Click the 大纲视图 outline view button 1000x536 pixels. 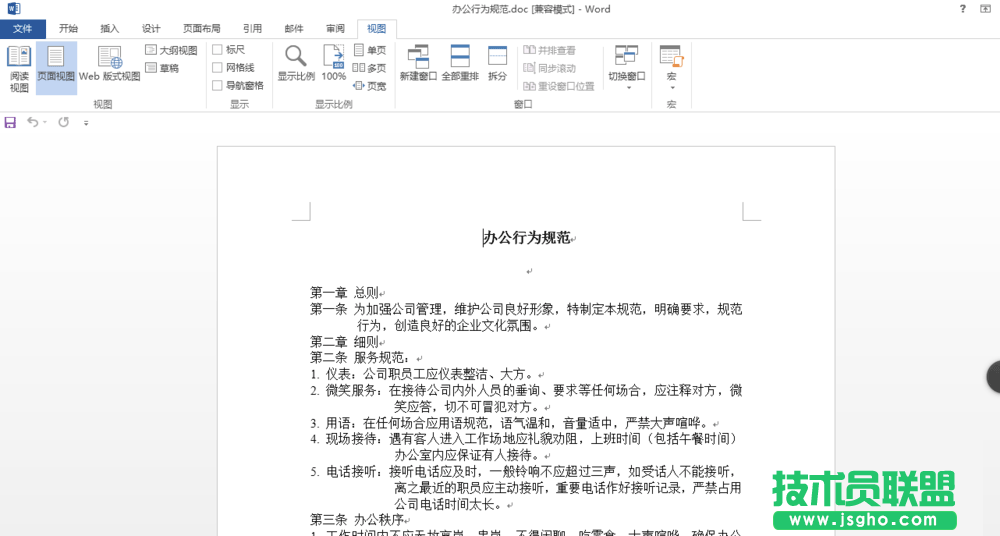pyautogui.click(x=171, y=50)
